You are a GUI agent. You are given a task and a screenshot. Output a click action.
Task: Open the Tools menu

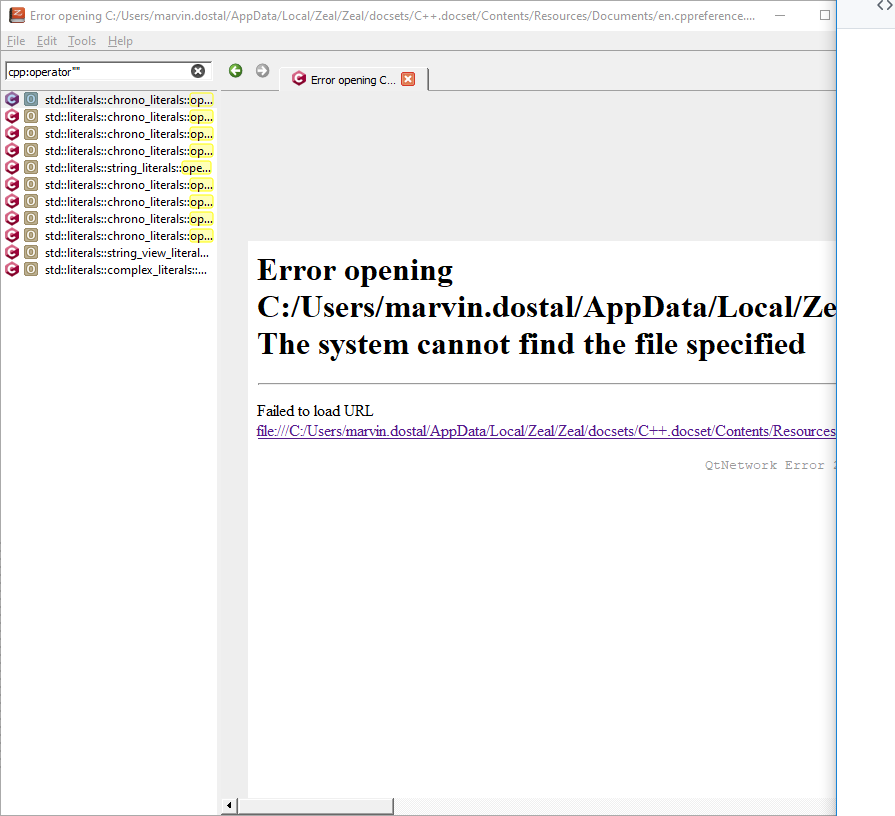[x=81, y=40]
